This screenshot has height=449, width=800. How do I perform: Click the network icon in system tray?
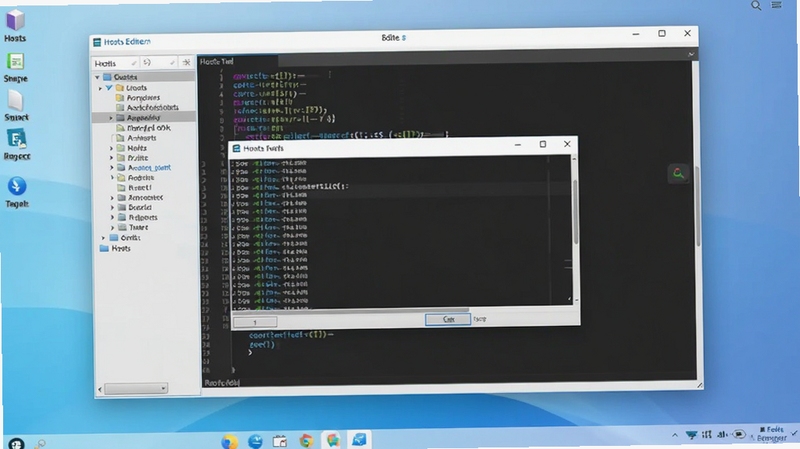tap(691, 435)
